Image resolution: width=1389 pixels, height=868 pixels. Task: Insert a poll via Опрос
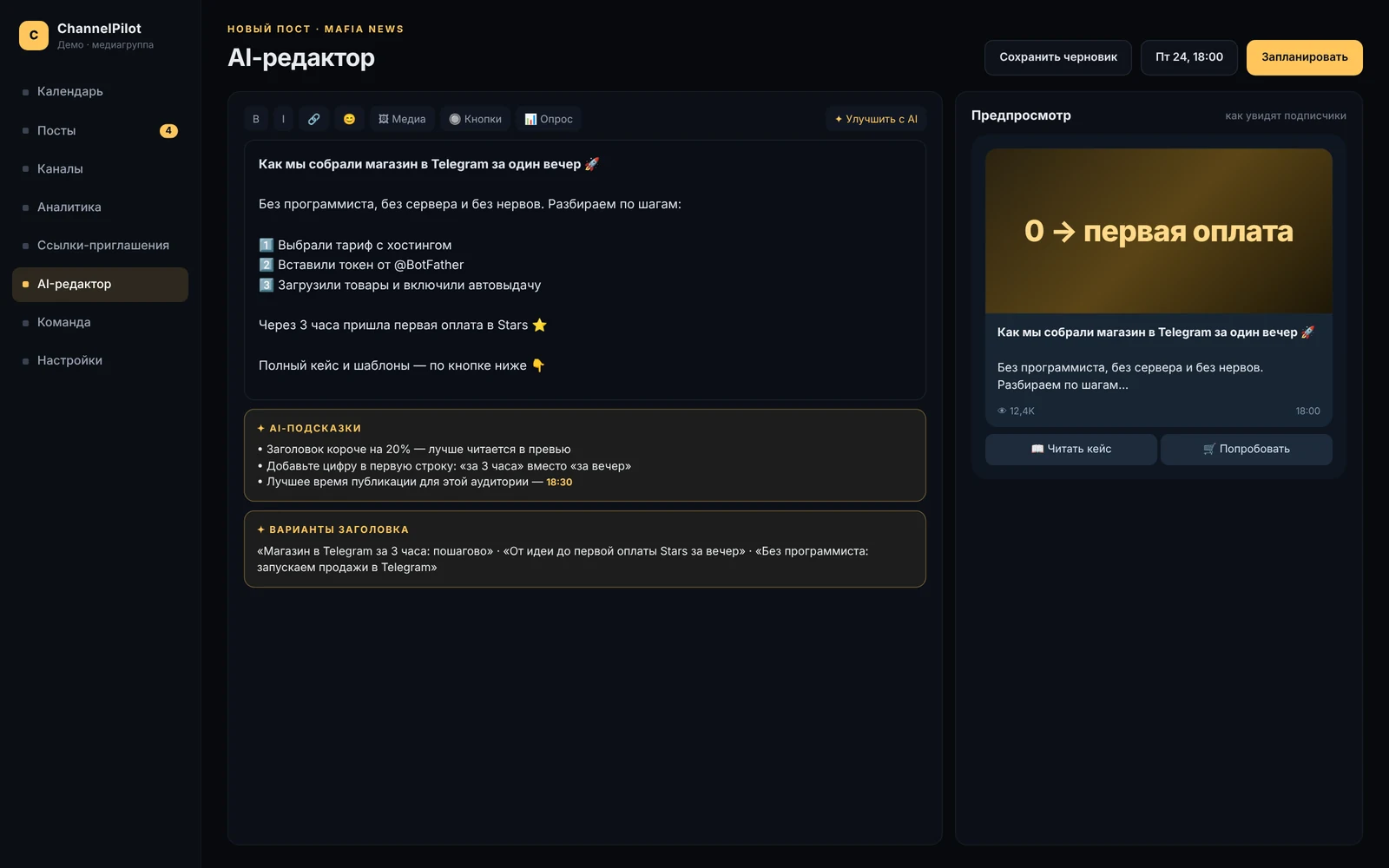549,119
